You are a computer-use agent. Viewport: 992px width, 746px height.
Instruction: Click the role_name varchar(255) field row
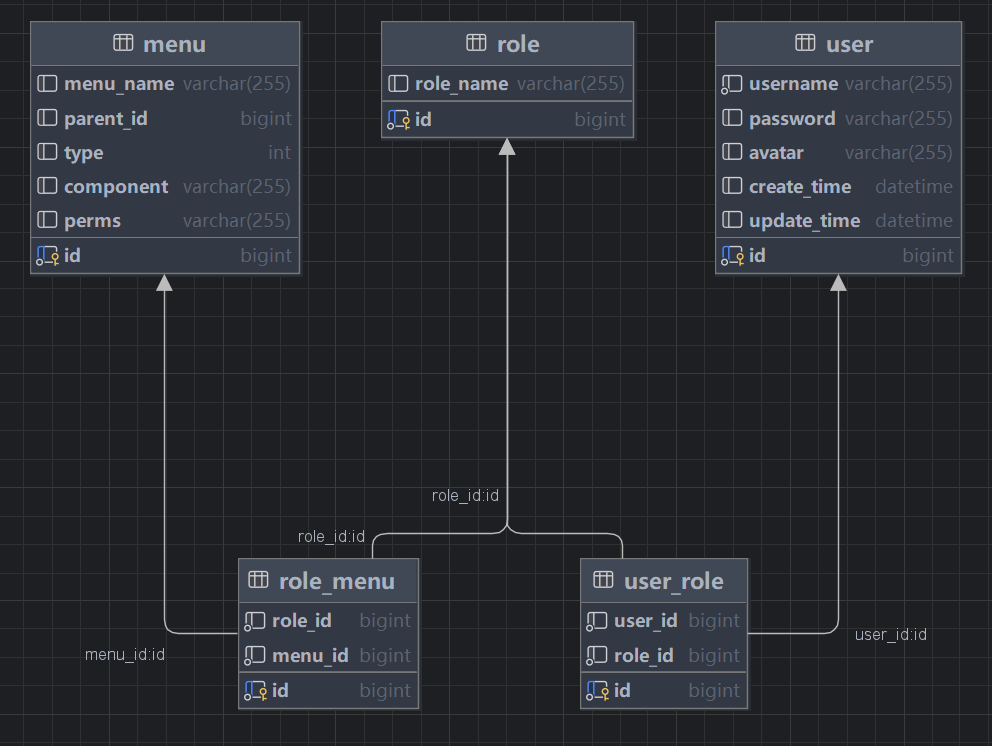point(507,84)
